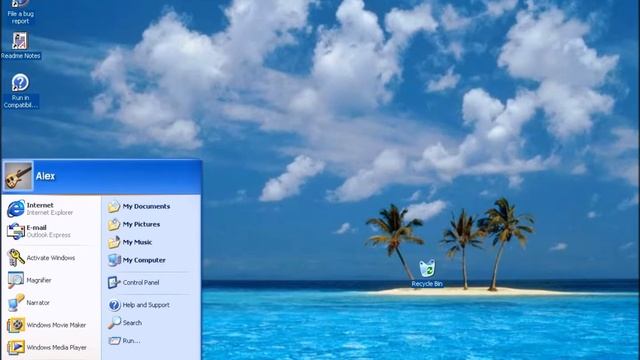
Task: Click the Run icon in the Start menu
Action: [x=114, y=341]
